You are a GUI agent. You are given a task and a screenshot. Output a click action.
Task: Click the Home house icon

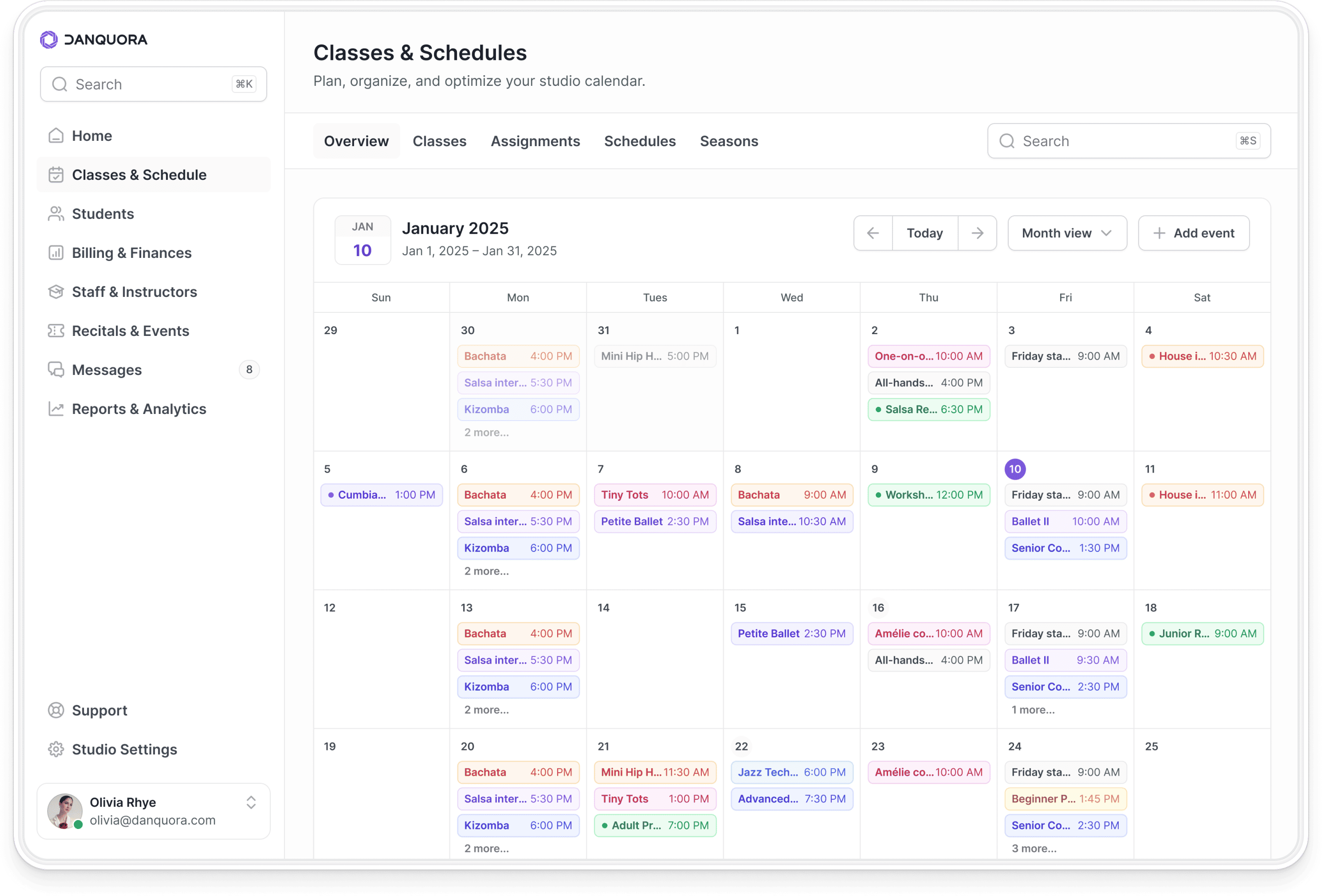tap(56, 136)
